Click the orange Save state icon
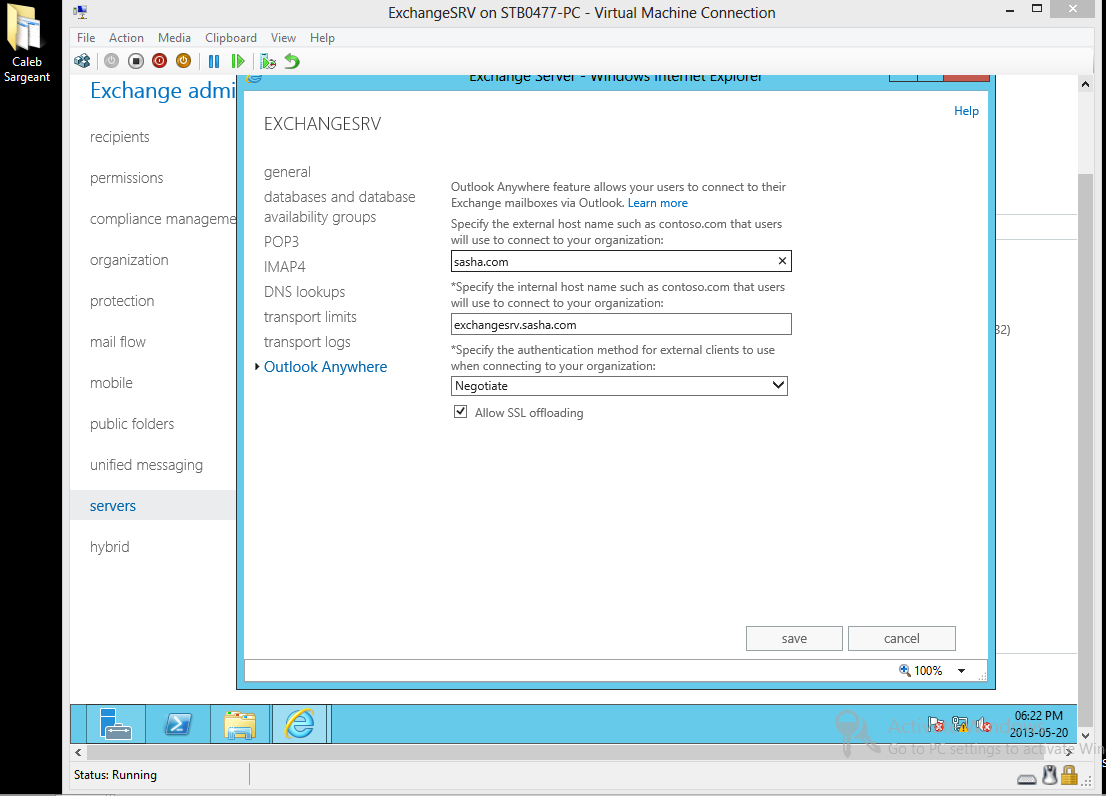 183,61
